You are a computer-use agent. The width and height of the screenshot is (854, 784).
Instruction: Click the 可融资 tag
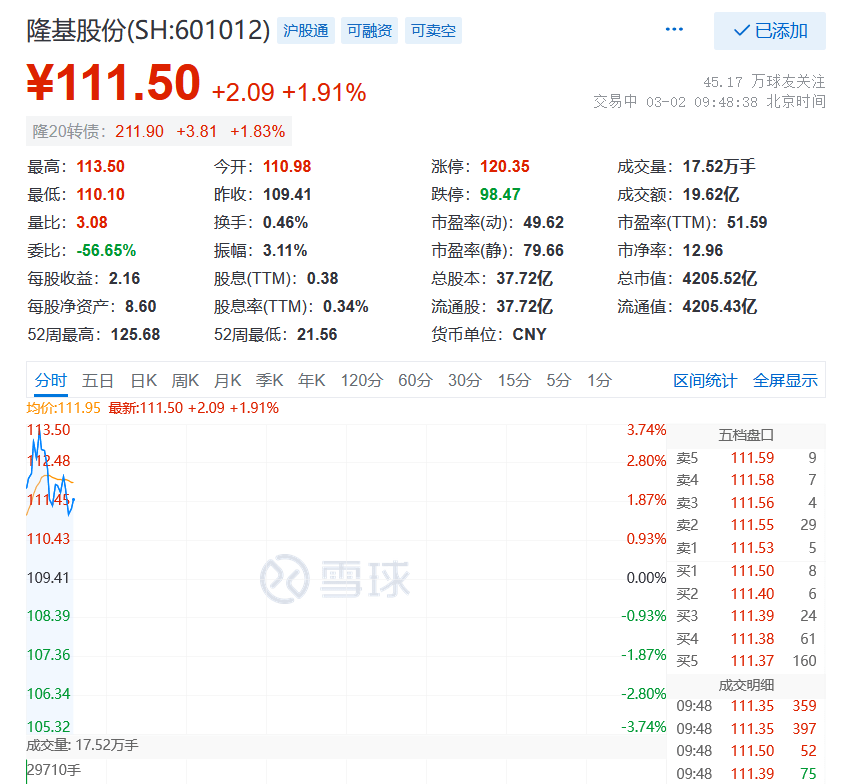click(x=369, y=31)
